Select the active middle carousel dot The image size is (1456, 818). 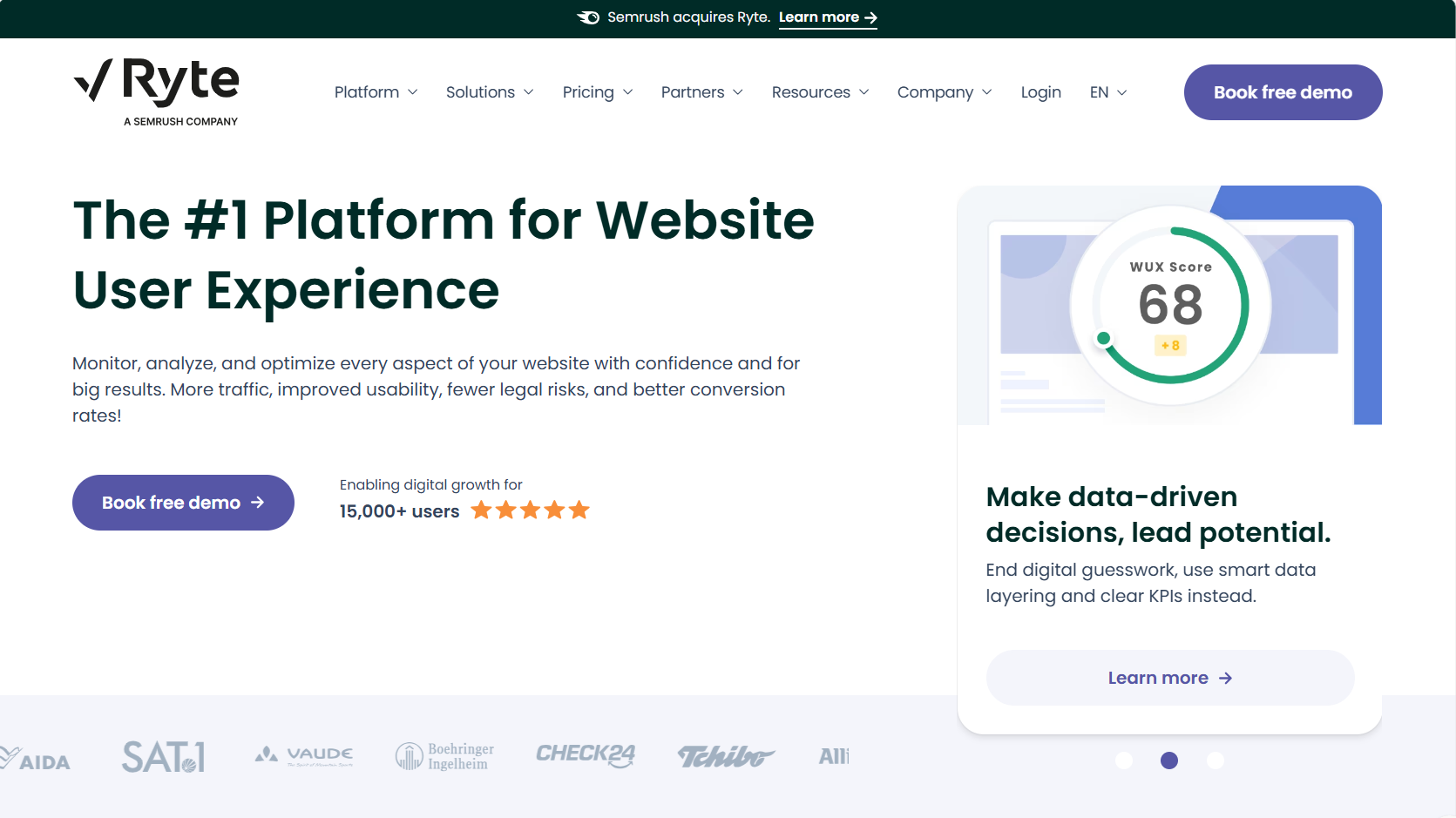pos(1169,761)
